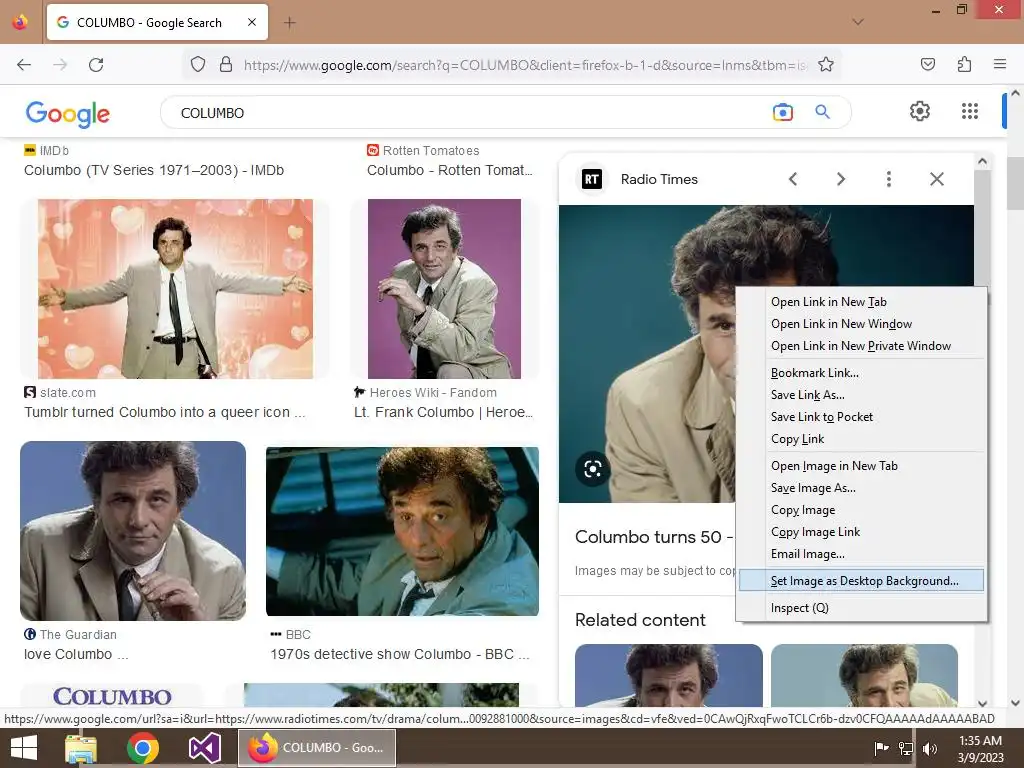Open Visual Studio from the taskbar
1024x768 pixels.
(204, 748)
